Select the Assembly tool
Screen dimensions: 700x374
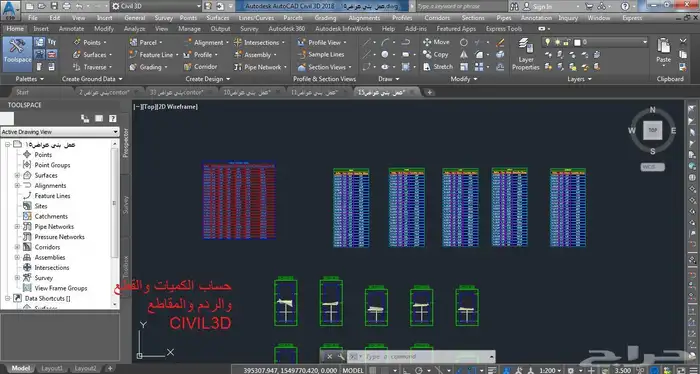[x=255, y=55]
